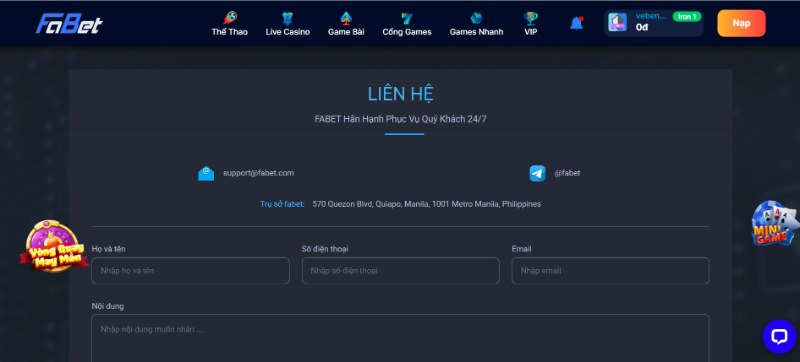Open the VIP page
800x362 pixels.
click(531, 24)
